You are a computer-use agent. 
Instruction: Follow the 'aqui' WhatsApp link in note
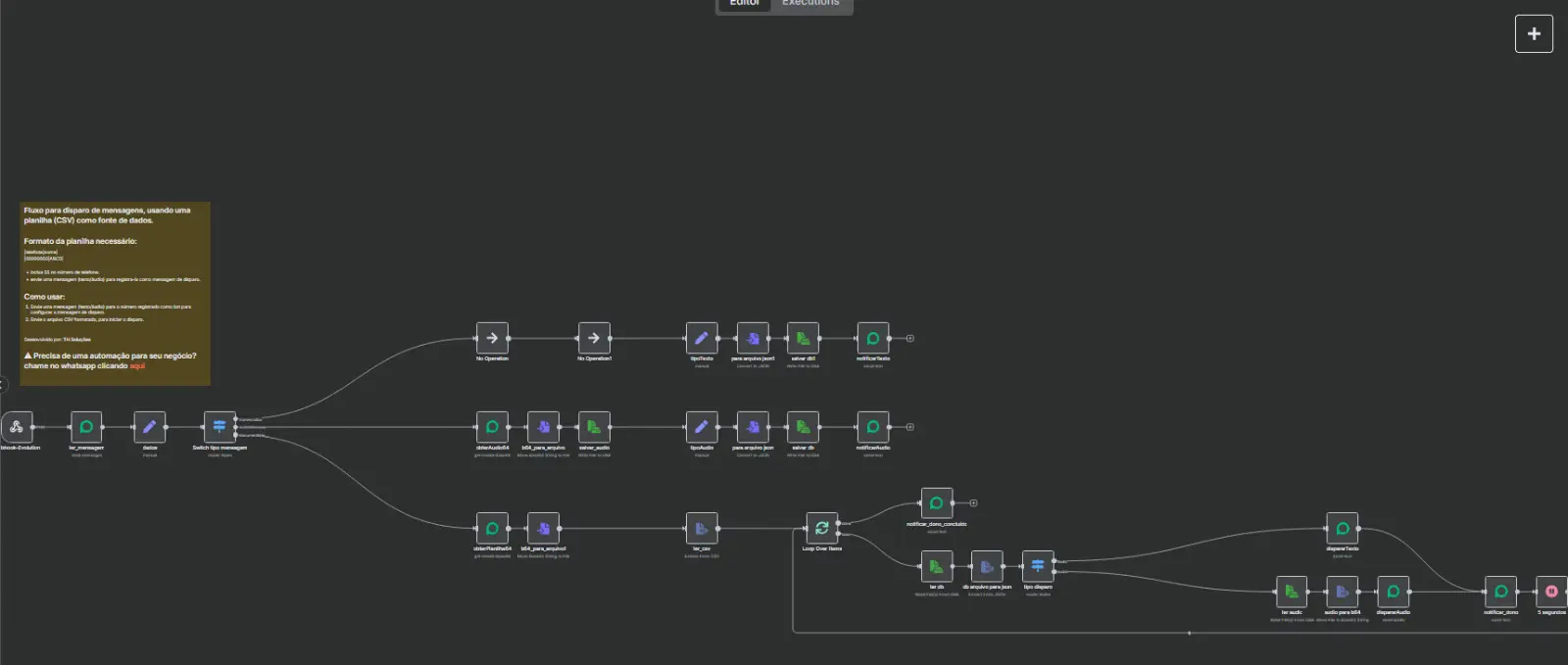(137, 366)
